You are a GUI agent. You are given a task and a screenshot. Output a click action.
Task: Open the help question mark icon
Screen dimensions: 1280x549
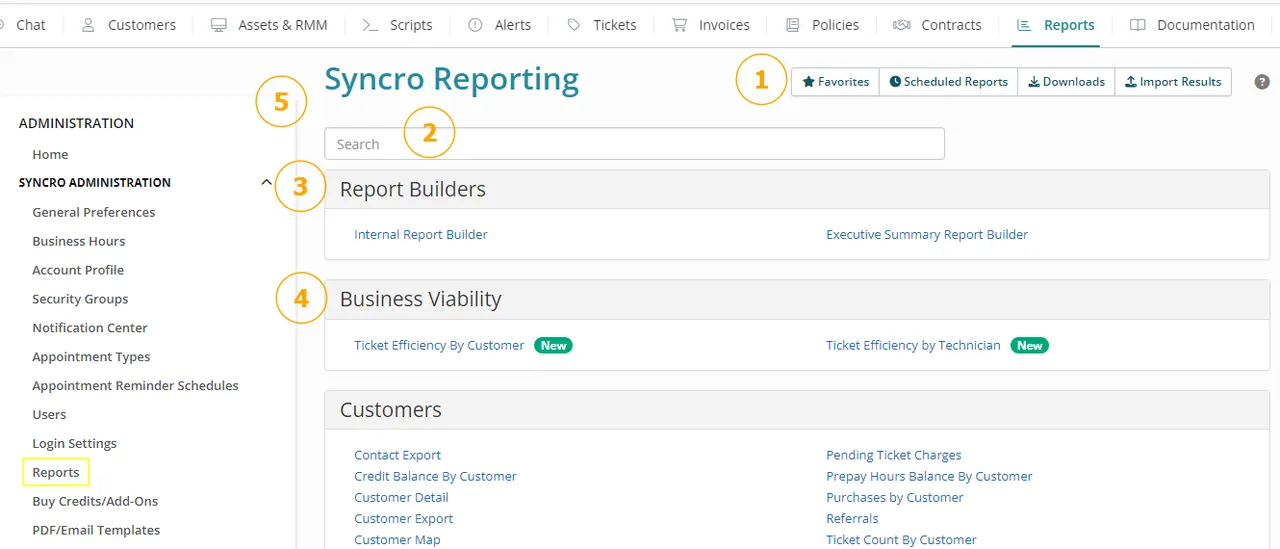(1262, 82)
